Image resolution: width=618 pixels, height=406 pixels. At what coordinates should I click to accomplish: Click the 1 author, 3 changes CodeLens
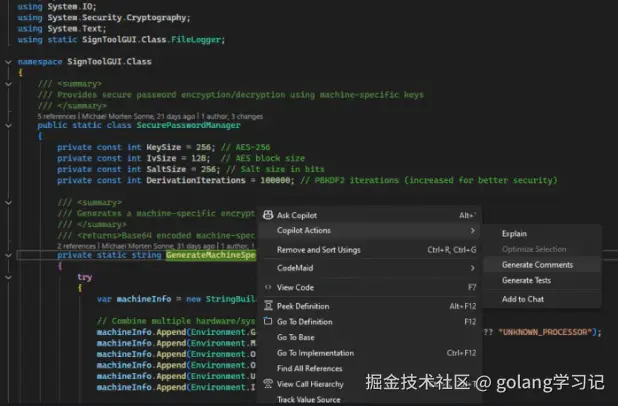232,116
